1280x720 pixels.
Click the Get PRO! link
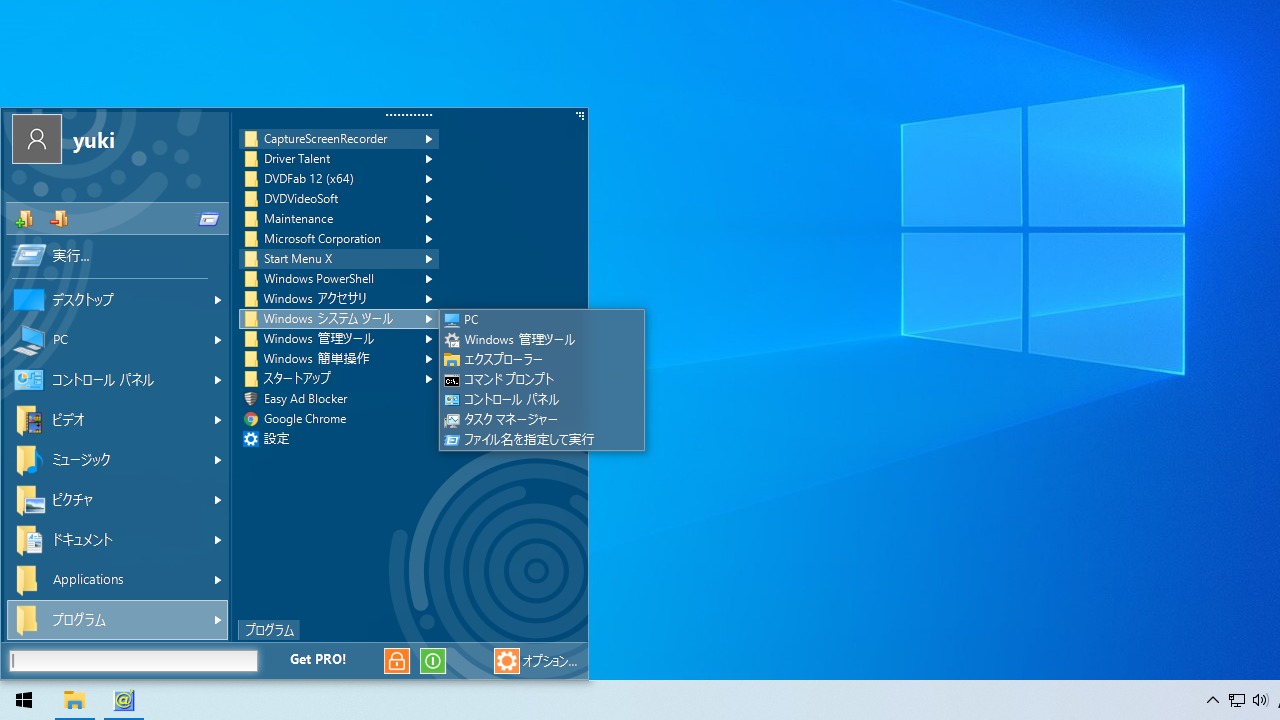[x=318, y=660]
